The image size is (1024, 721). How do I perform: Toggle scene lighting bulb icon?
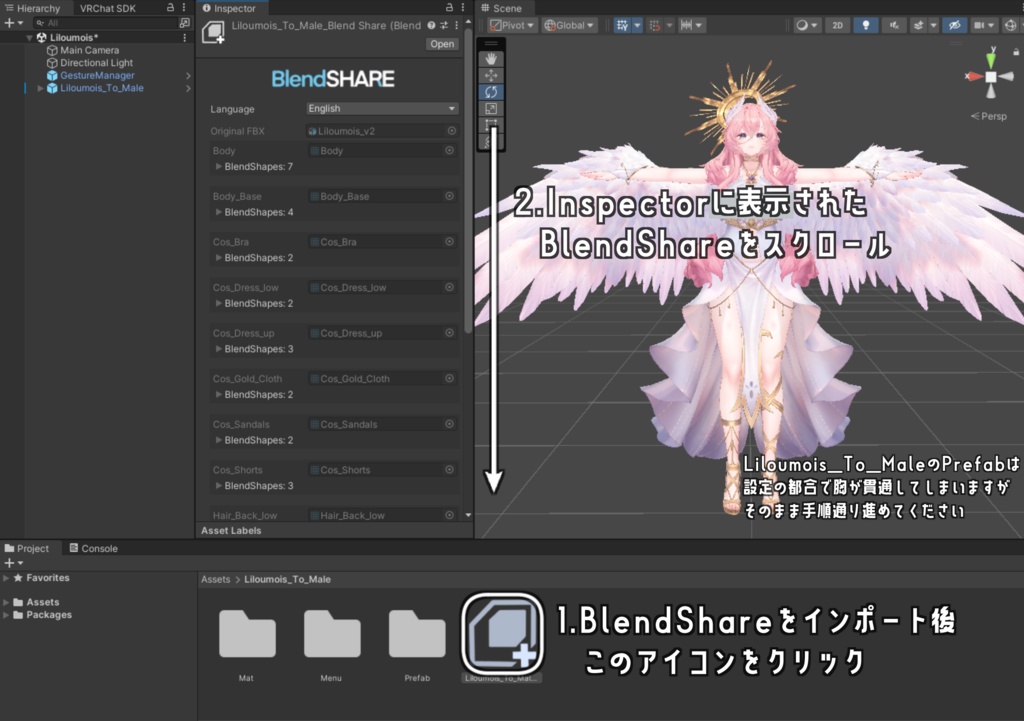click(x=865, y=25)
